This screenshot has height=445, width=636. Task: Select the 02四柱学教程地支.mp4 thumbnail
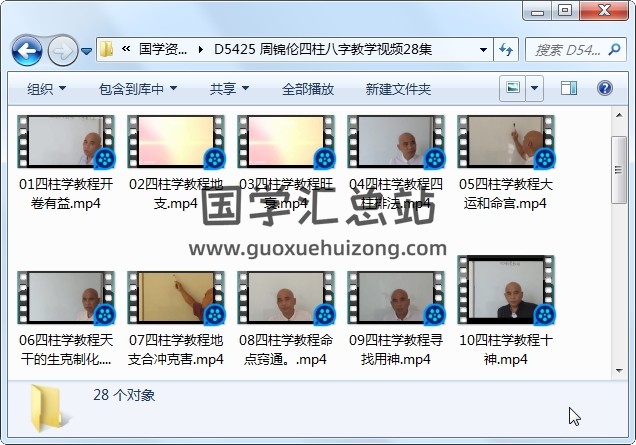coord(176,142)
